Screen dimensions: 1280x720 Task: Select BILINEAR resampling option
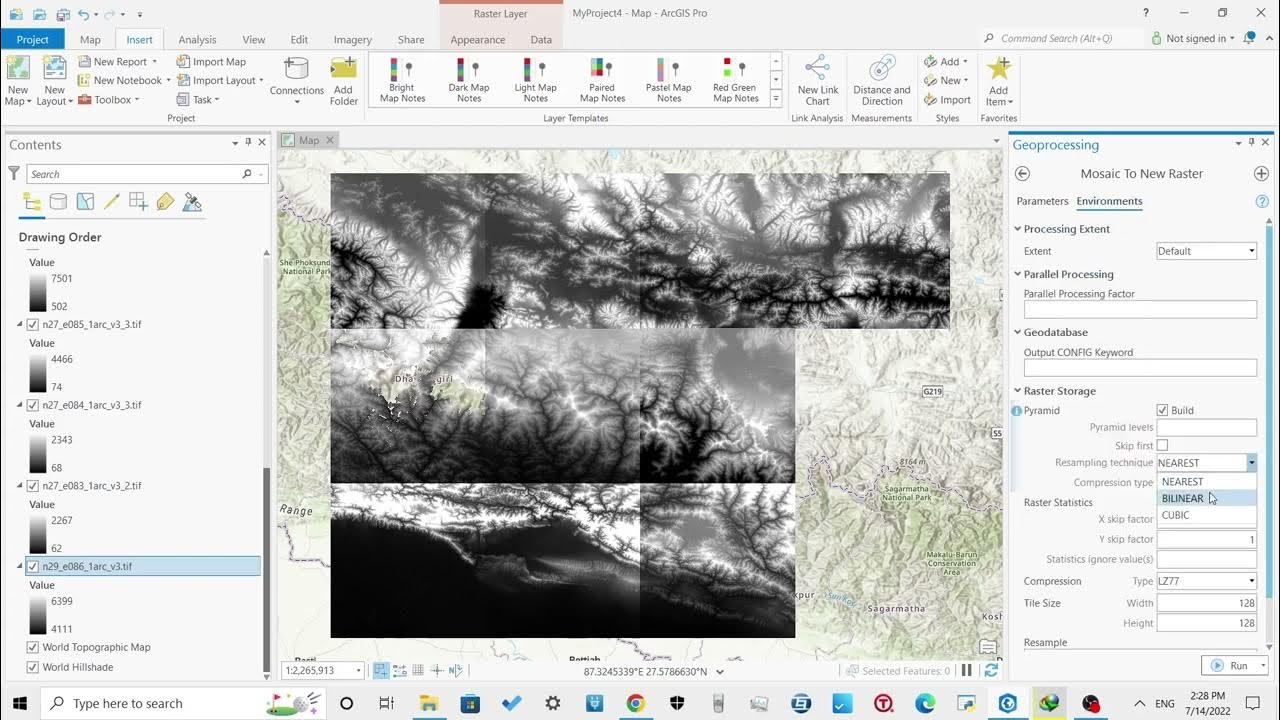coord(1206,499)
